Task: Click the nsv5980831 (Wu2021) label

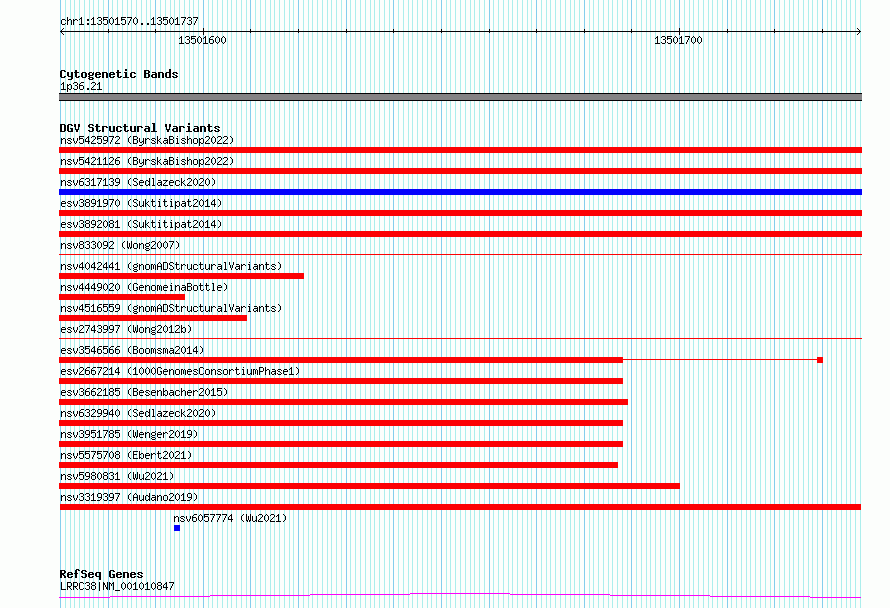Action: (117, 476)
